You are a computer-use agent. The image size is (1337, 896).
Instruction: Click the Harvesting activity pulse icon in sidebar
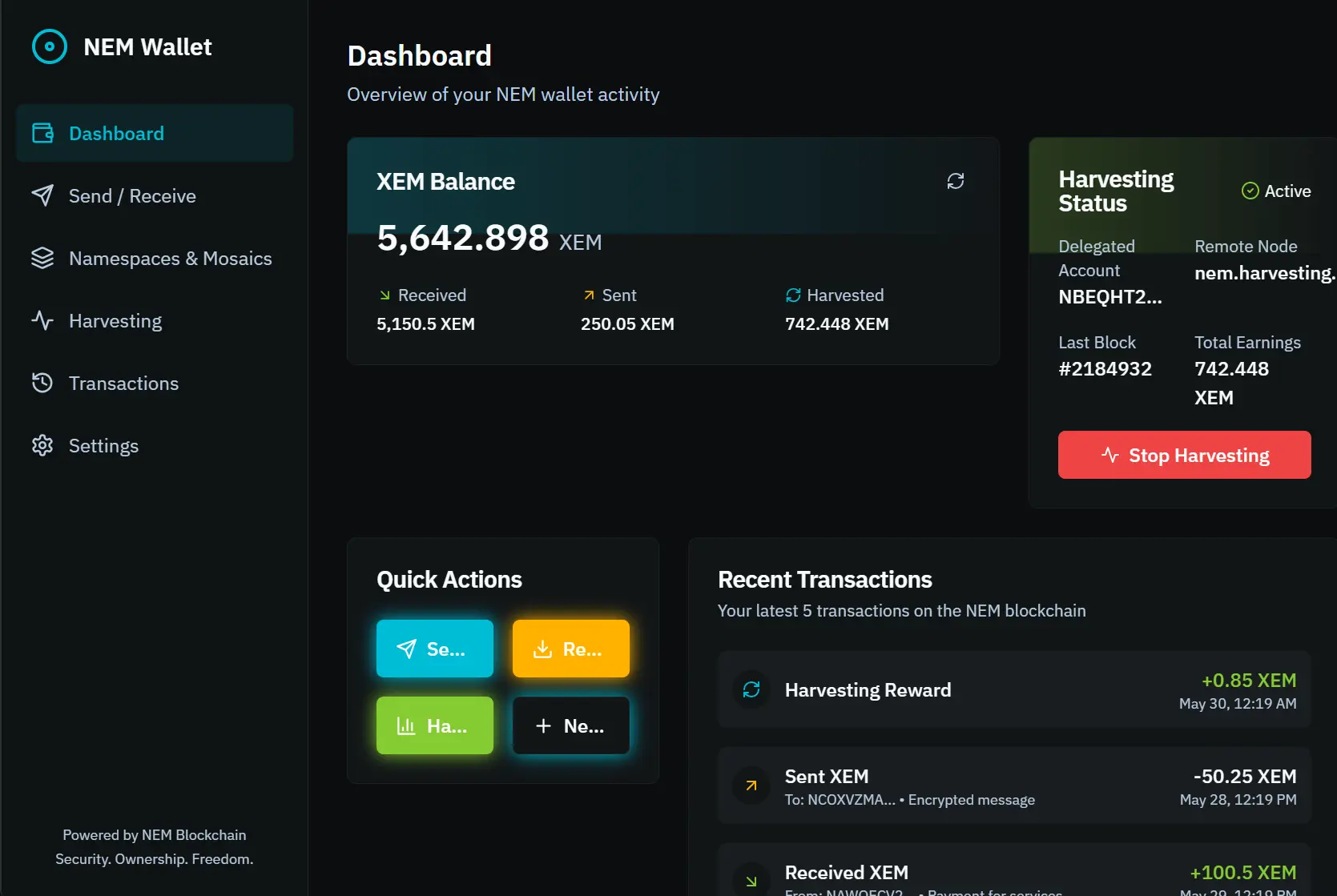(x=42, y=320)
